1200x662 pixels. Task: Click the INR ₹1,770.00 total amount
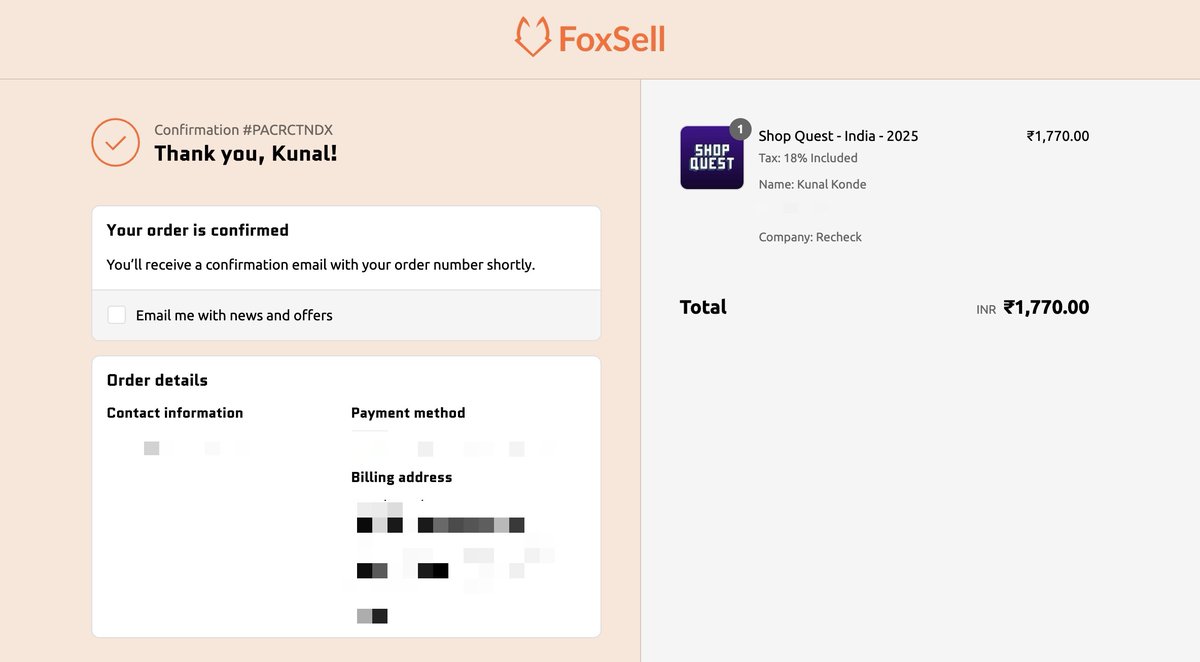click(x=1033, y=308)
